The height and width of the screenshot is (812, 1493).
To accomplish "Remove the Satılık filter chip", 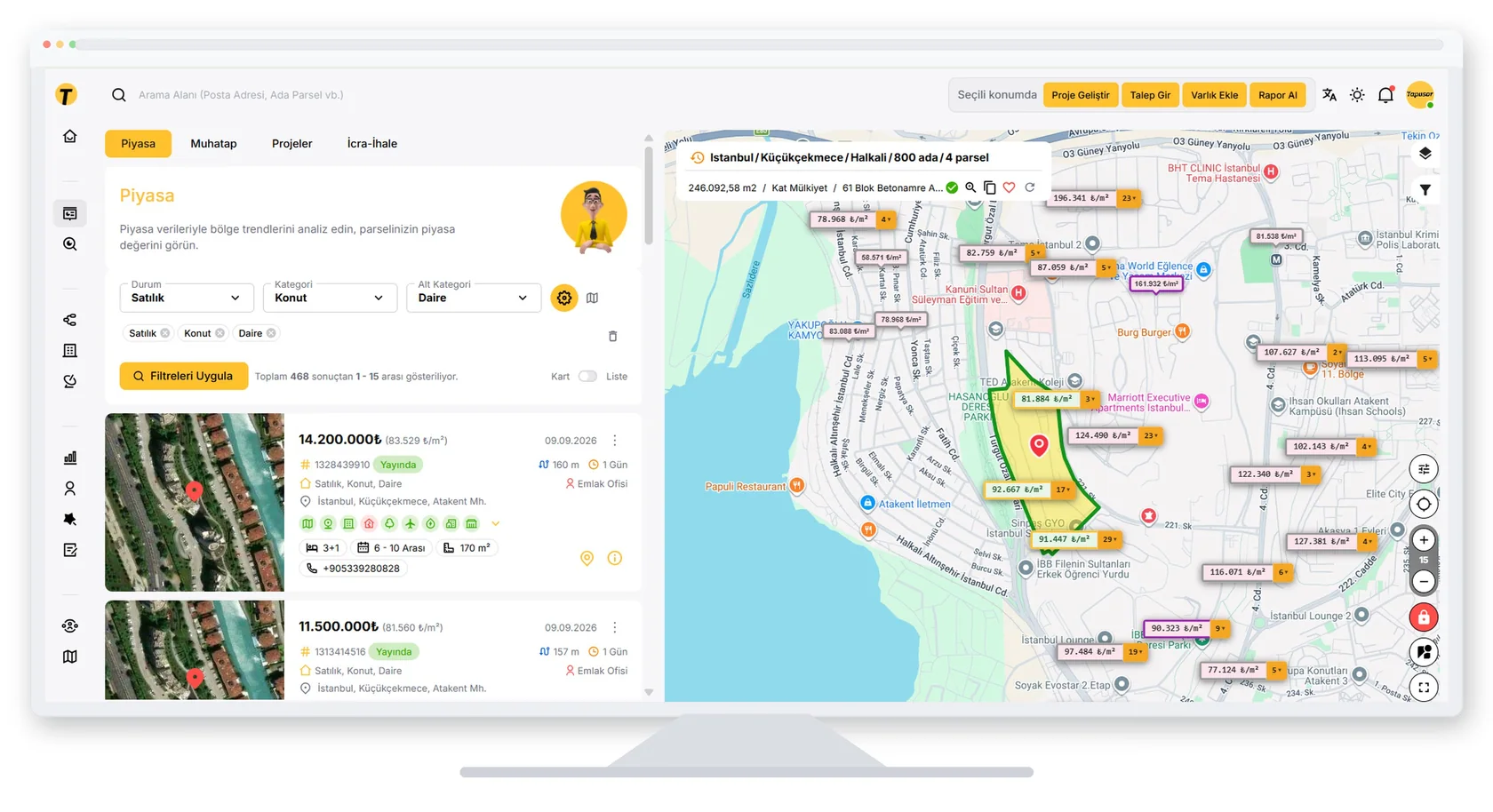I will tap(165, 333).
